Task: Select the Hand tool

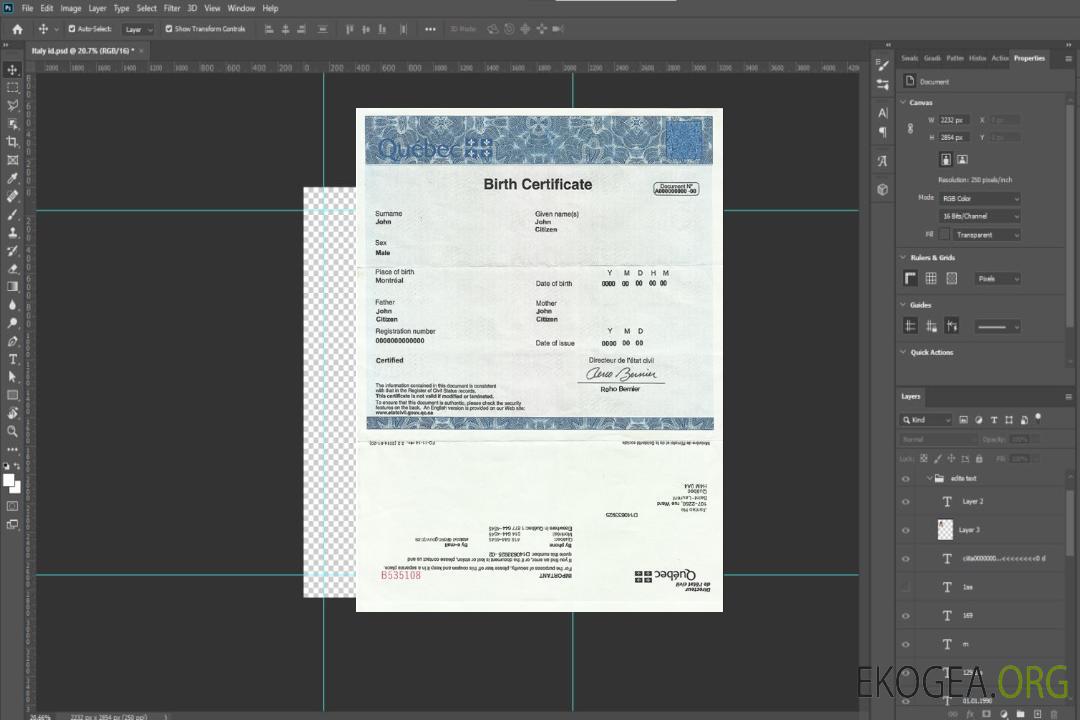Action: 12,413
